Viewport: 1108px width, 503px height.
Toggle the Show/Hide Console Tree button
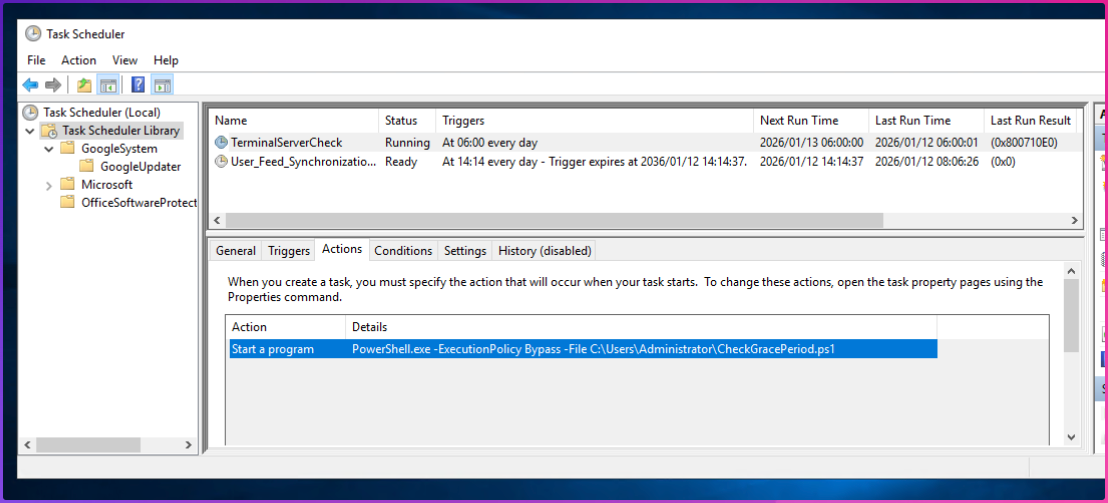coord(108,85)
